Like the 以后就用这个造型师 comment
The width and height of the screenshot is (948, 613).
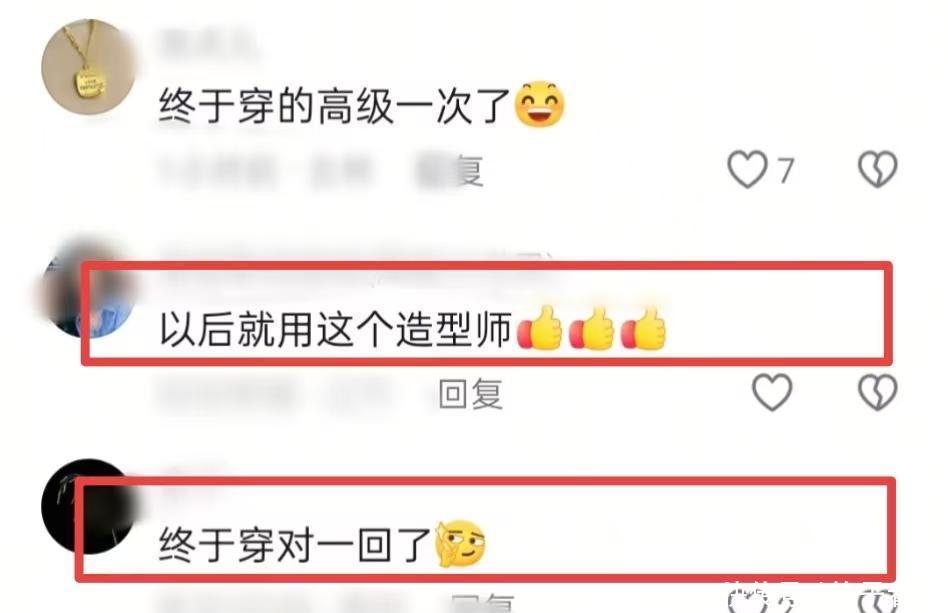(772, 392)
